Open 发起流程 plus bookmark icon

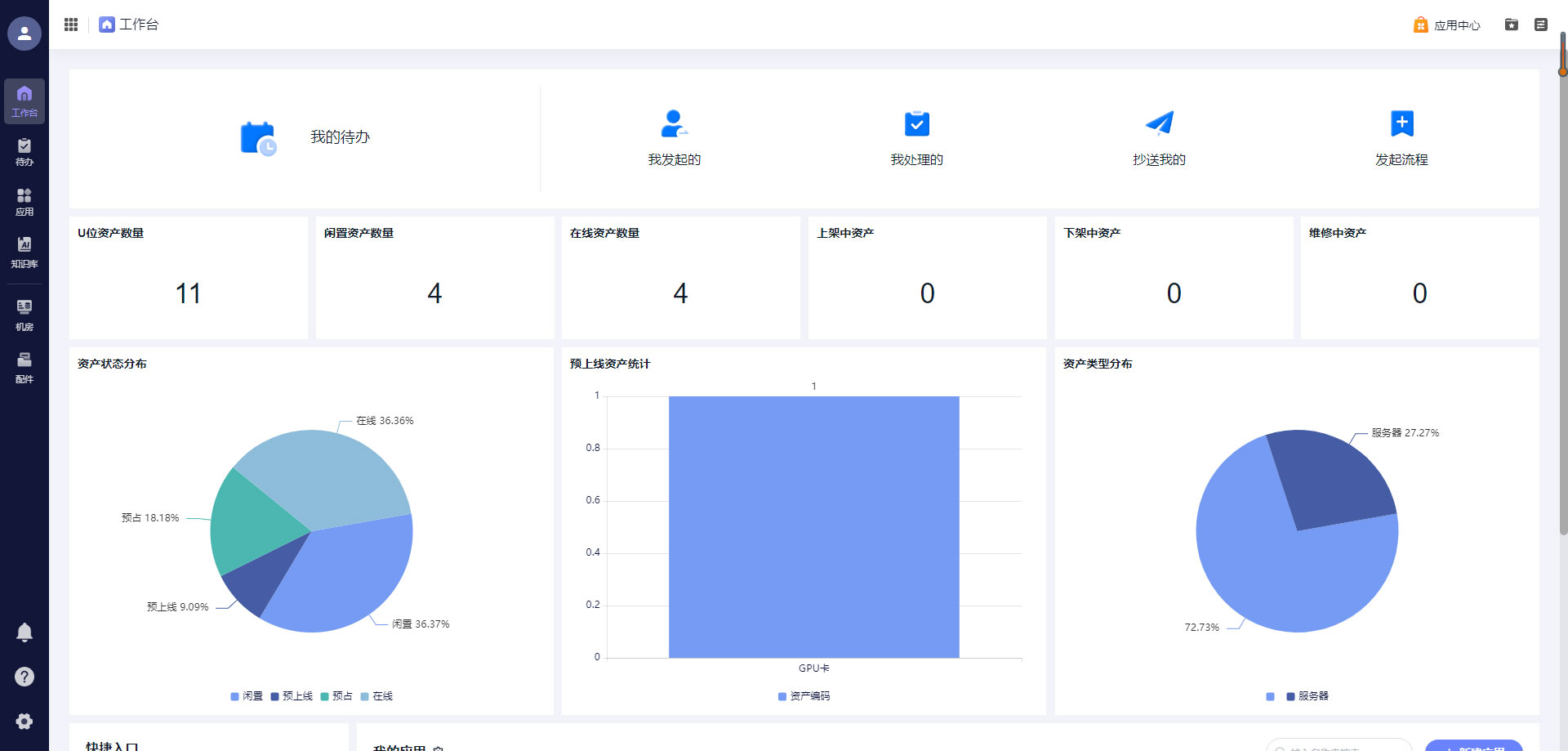tap(1401, 124)
